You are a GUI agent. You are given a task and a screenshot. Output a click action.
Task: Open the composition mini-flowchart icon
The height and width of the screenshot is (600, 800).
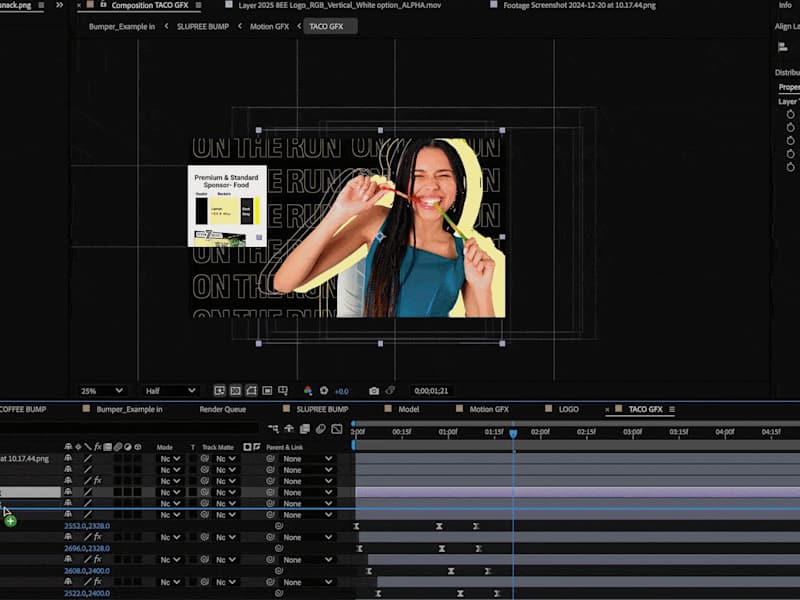pyautogui.click(x=273, y=429)
